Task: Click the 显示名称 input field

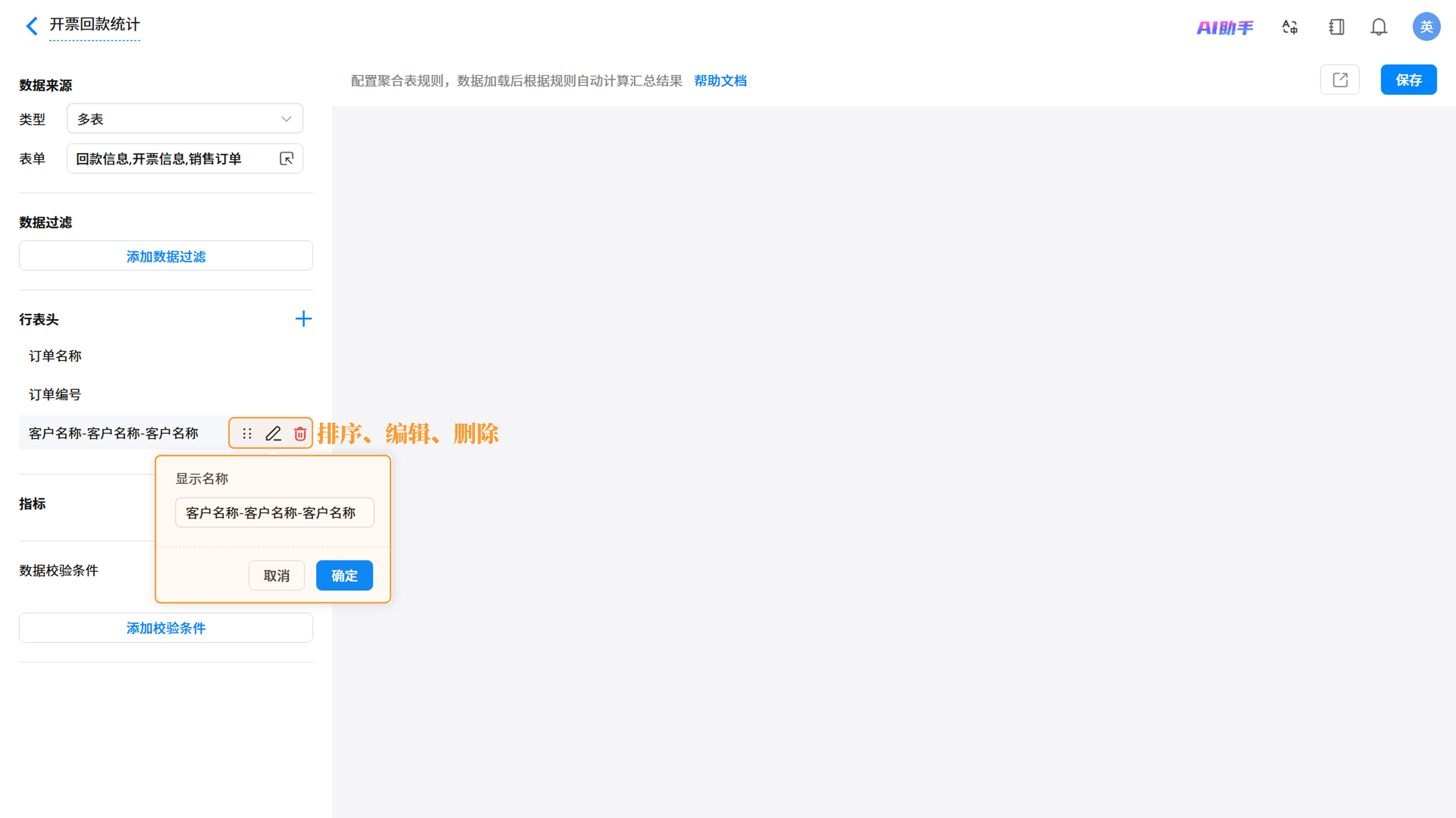Action: coord(275,512)
